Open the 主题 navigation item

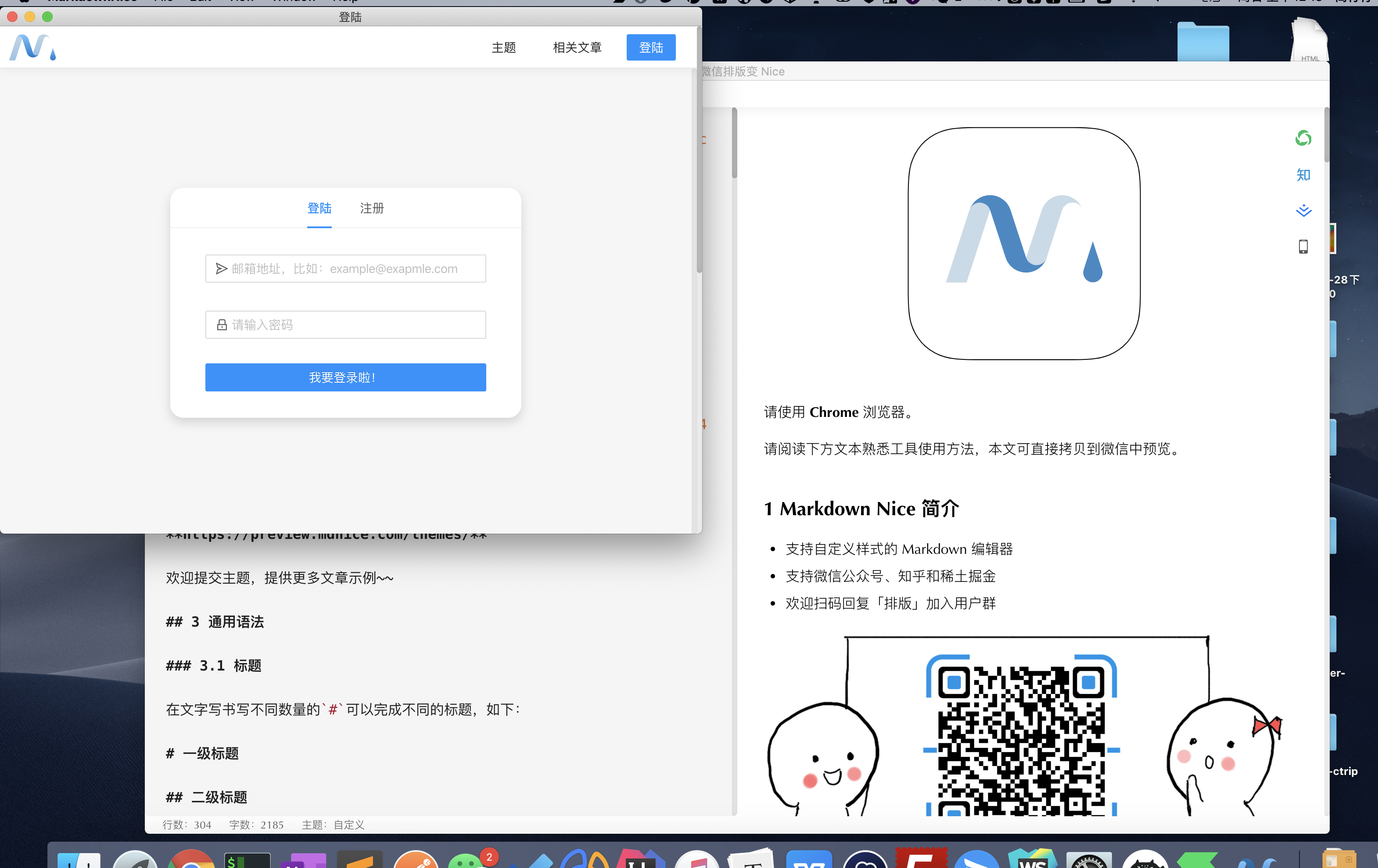504,47
